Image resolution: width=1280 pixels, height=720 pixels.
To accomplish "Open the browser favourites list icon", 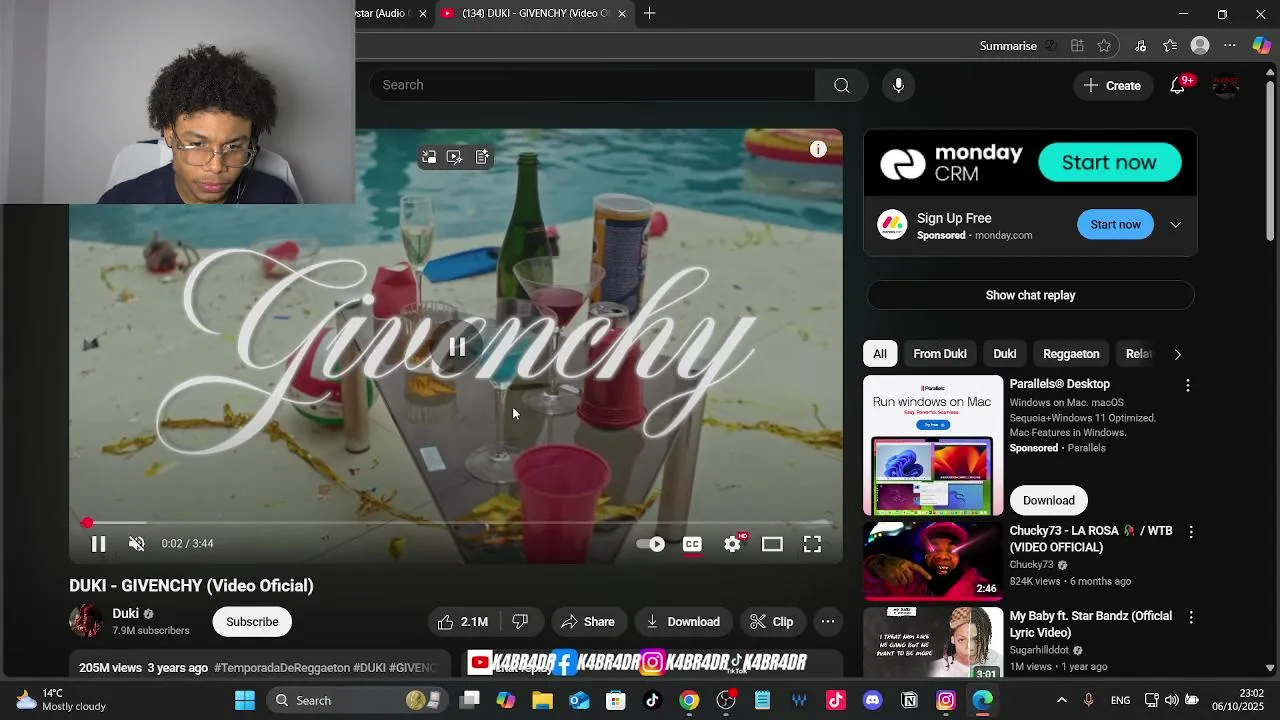I will click(1170, 46).
